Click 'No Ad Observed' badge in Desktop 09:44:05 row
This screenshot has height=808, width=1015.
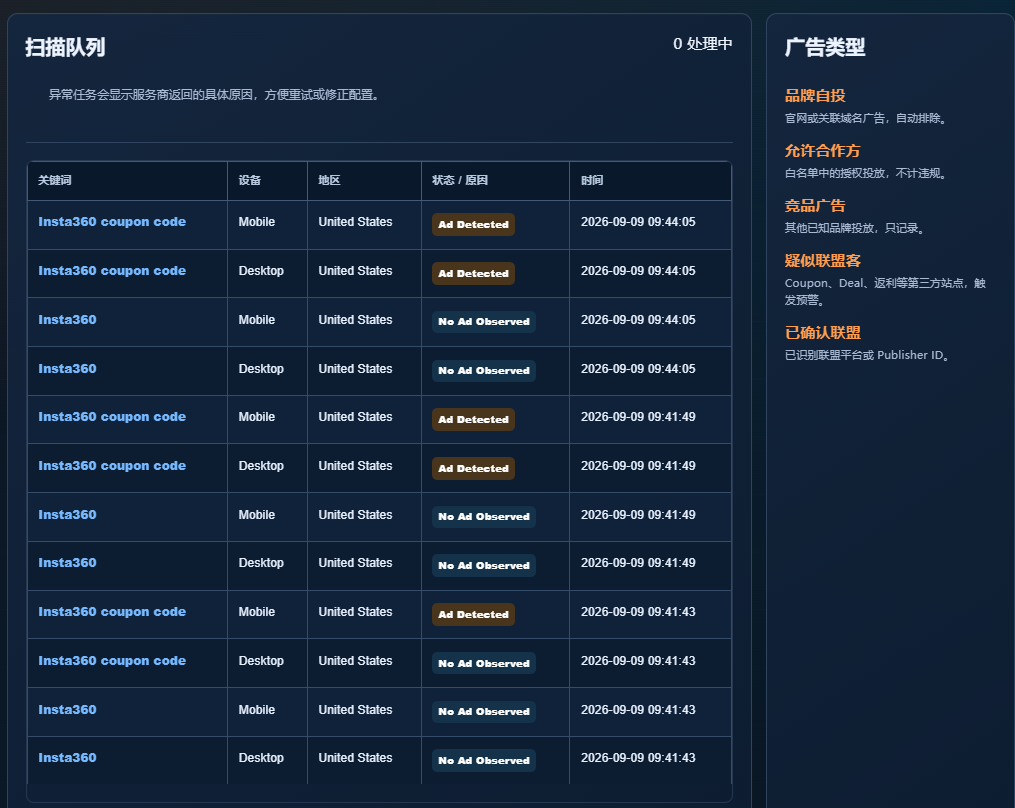[484, 371]
